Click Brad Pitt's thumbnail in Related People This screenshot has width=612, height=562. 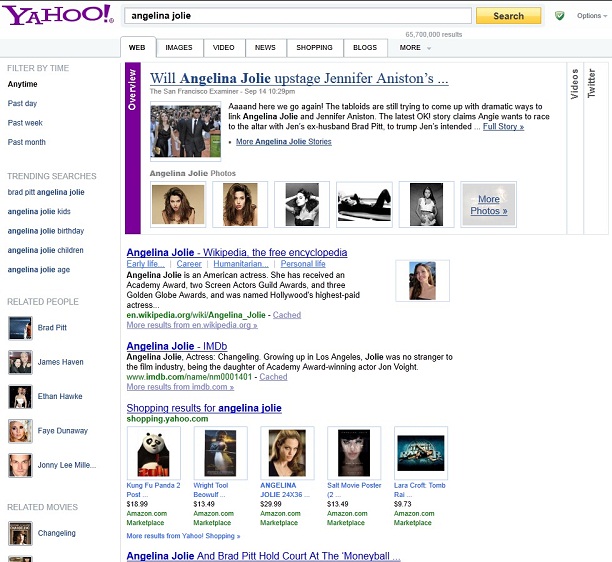pyautogui.click(x=20, y=328)
